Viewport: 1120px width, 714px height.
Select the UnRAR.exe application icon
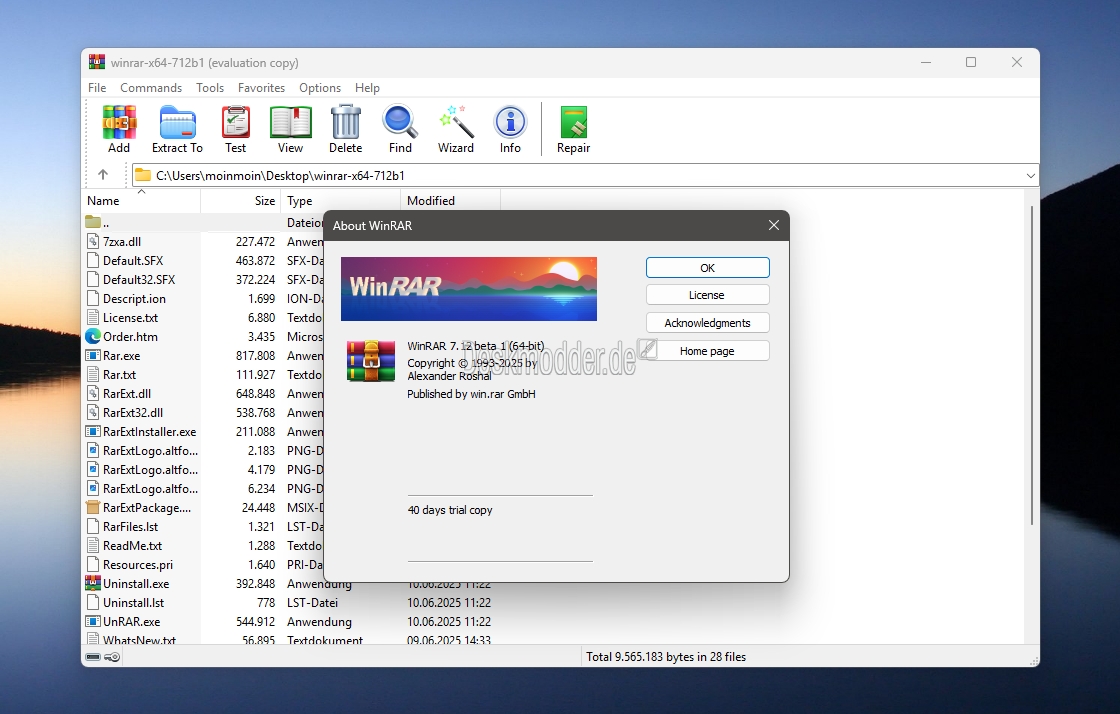pos(93,621)
